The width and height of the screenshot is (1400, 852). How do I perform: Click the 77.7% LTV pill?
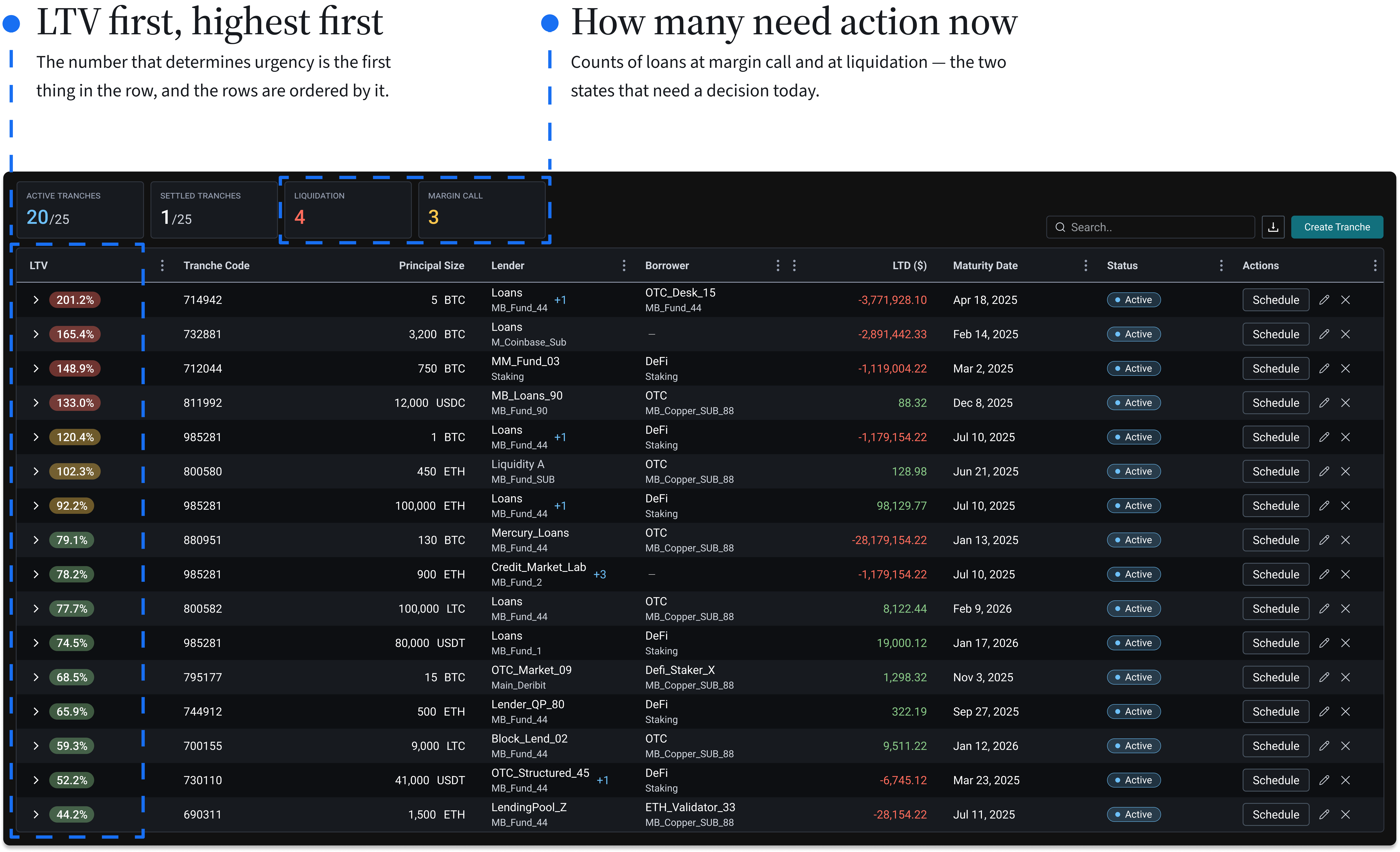point(72,609)
